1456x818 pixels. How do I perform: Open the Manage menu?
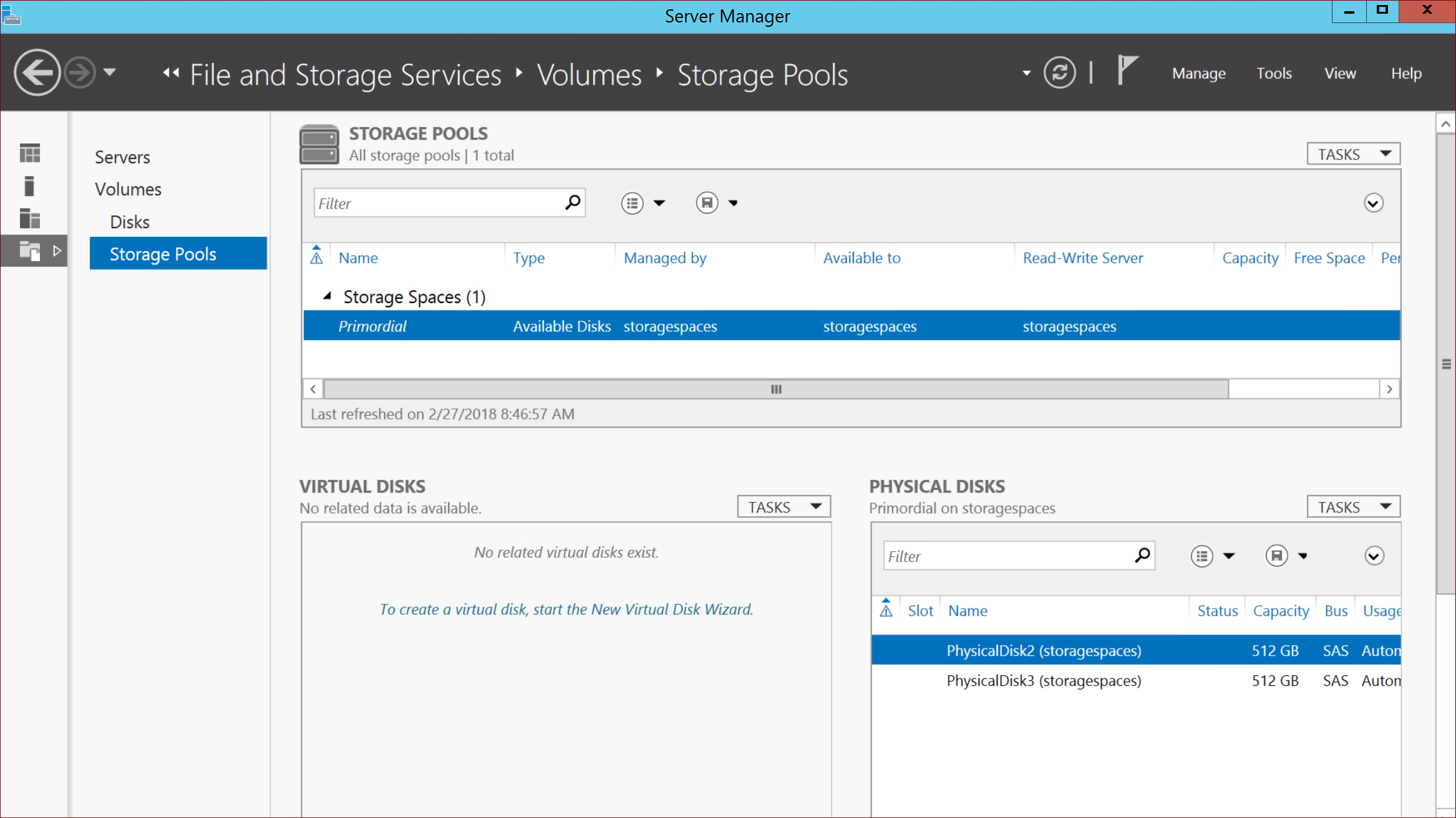1198,74
